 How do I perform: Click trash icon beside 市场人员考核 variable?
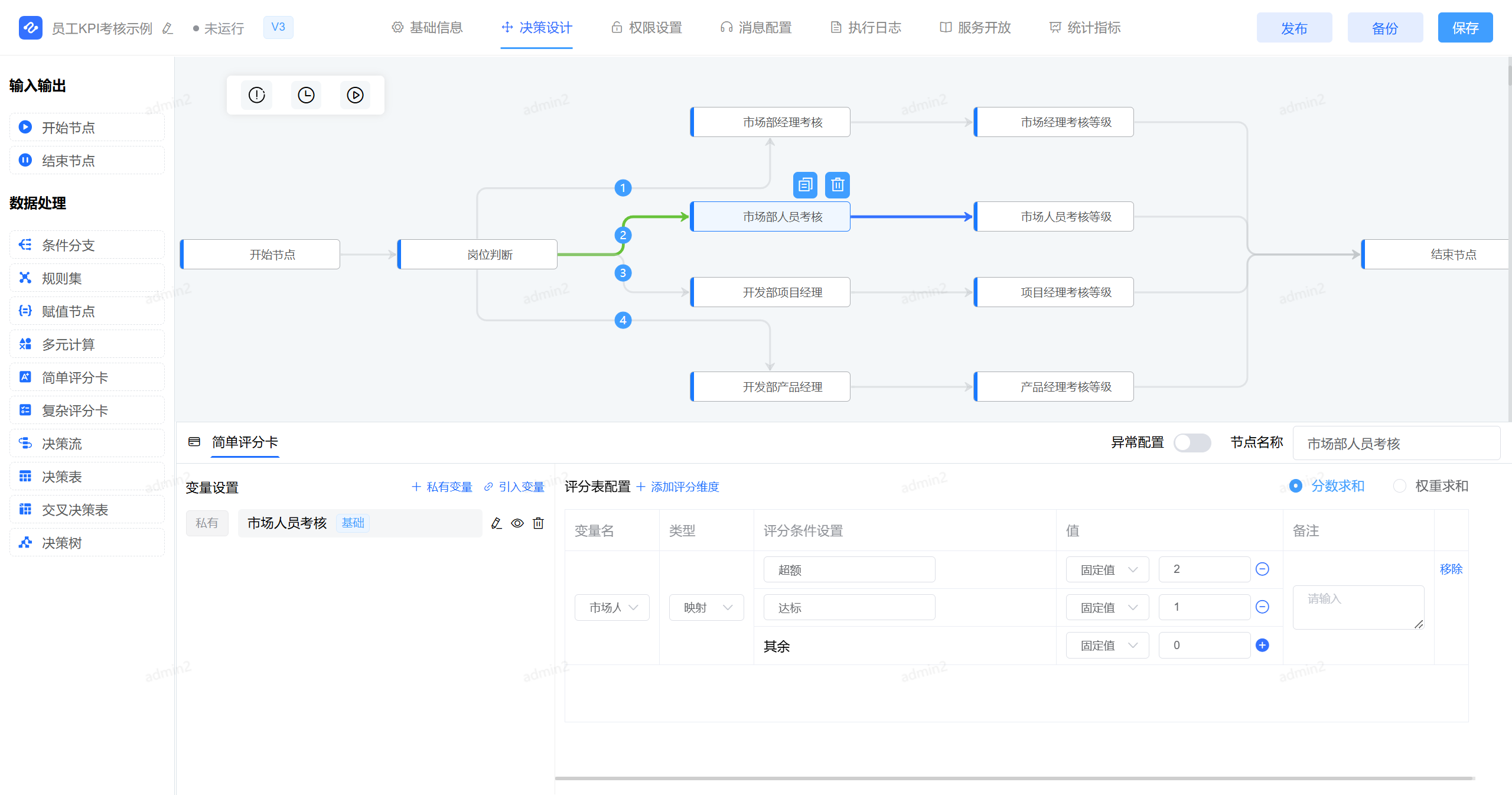tap(538, 523)
